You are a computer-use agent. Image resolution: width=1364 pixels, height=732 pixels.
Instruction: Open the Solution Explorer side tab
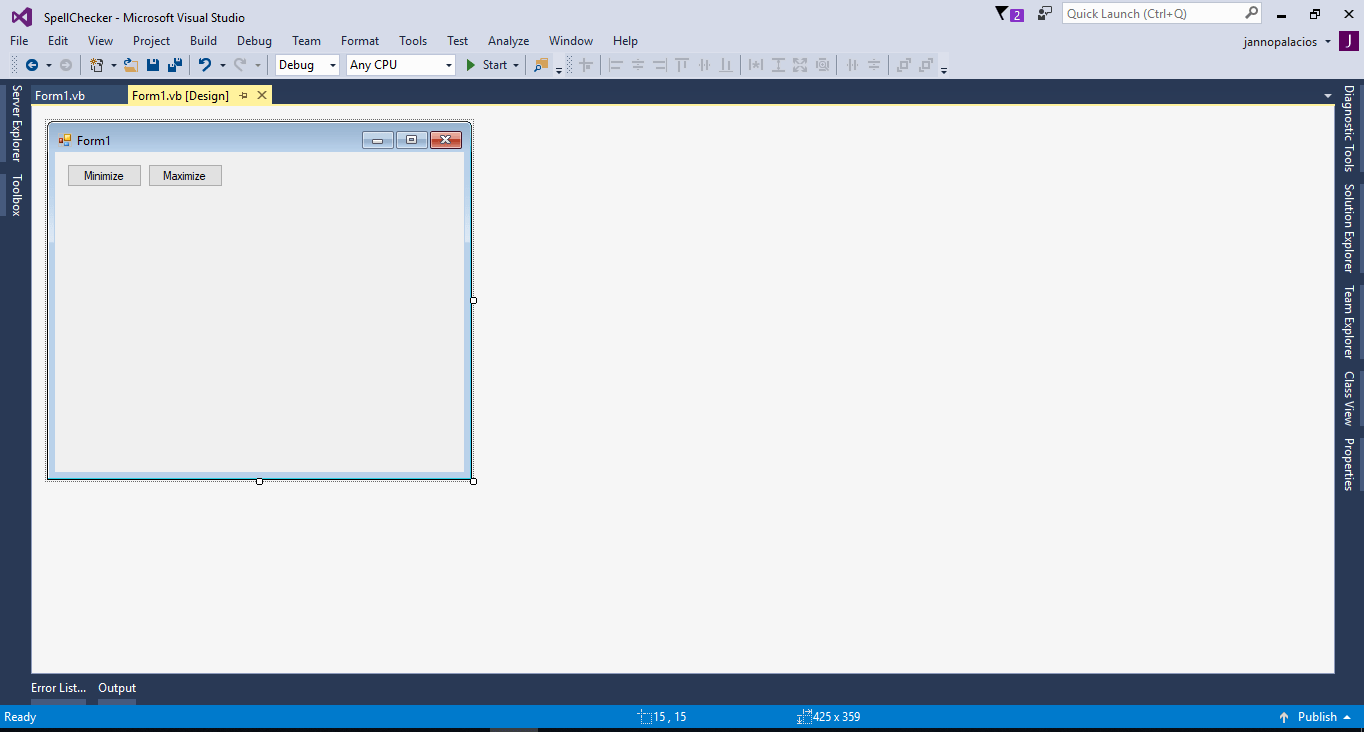click(x=1348, y=228)
